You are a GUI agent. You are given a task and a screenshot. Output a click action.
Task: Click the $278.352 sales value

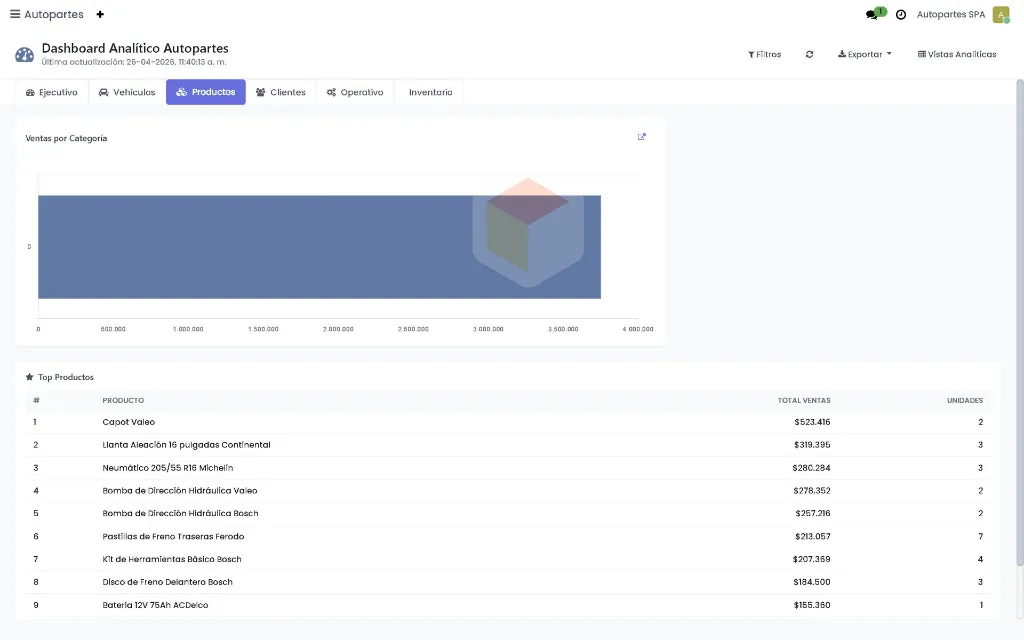812,490
